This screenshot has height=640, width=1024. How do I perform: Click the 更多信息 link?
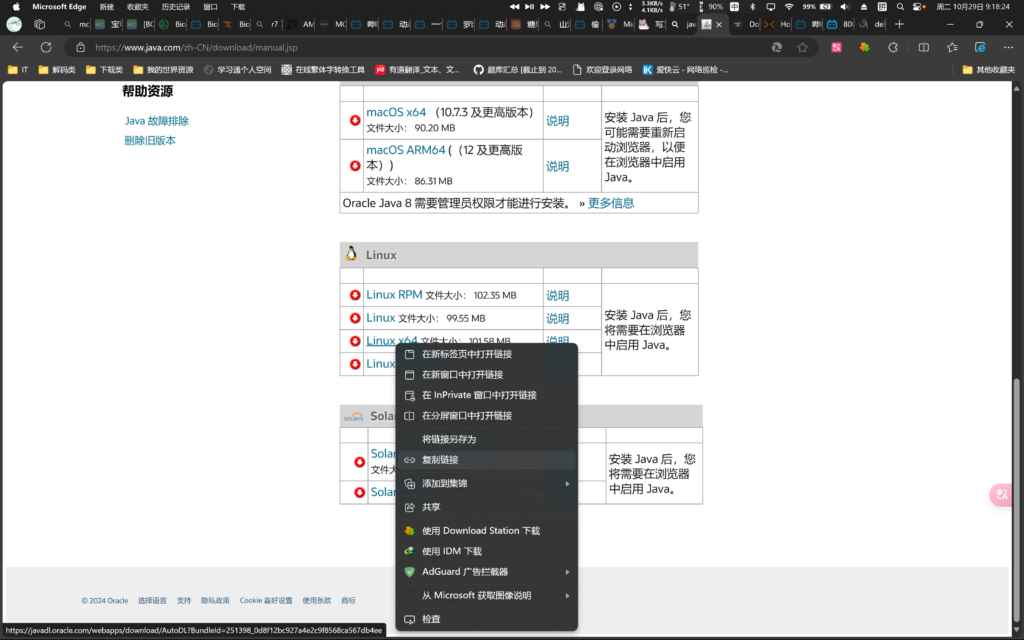pyautogui.click(x=610, y=203)
